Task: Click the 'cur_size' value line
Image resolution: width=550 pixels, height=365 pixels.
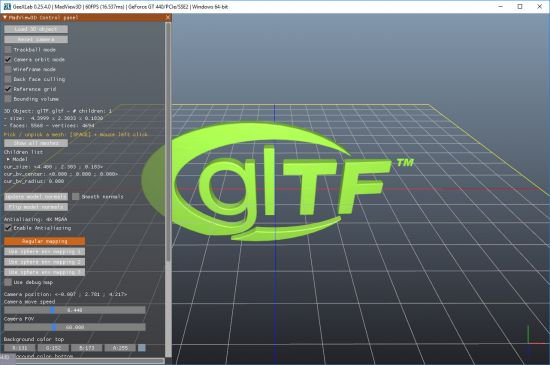Action: click(x=54, y=167)
